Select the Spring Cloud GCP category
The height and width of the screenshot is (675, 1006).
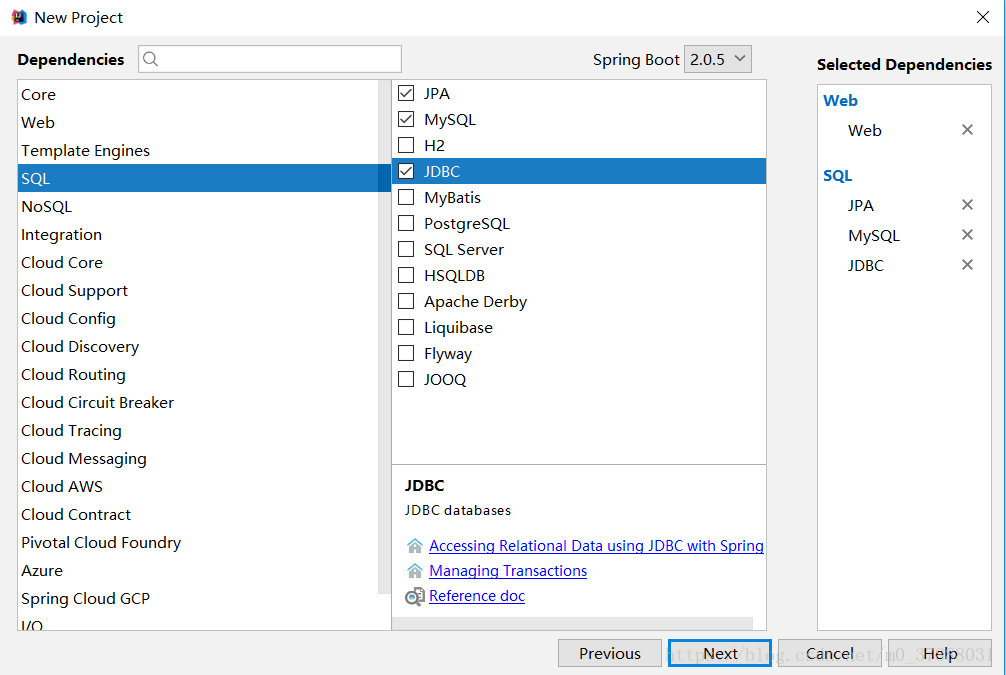tap(198, 599)
